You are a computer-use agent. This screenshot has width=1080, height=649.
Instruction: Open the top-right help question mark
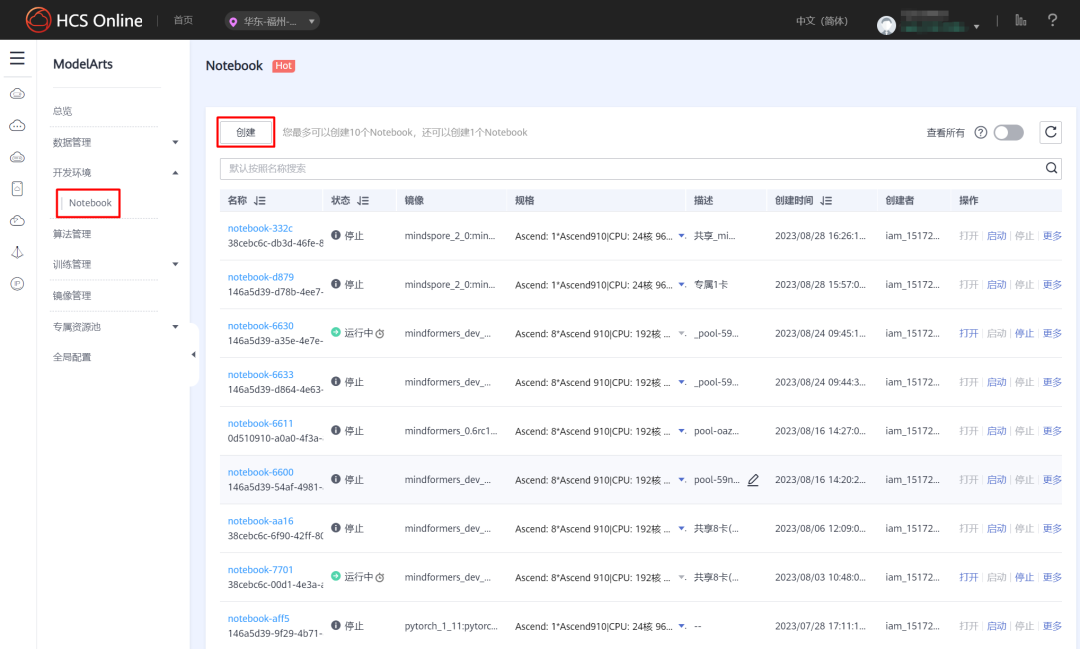(1052, 21)
